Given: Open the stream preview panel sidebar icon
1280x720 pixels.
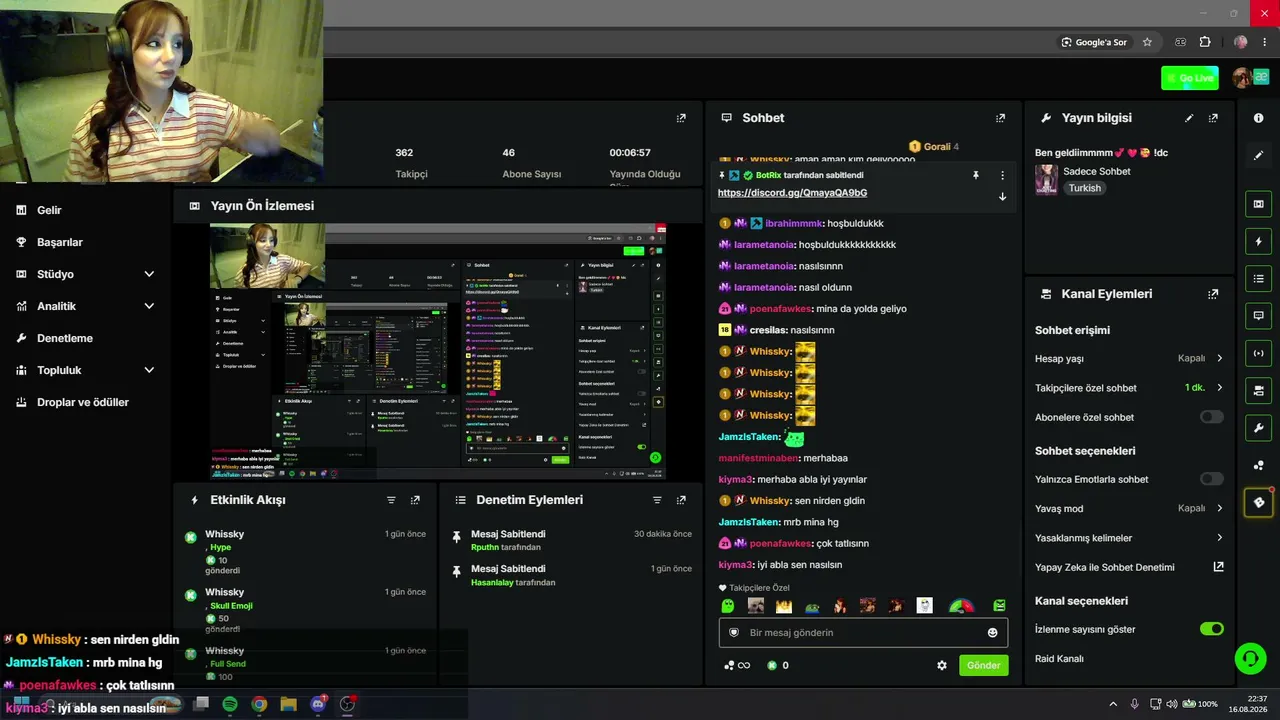Looking at the screenshot, I should pos(1258,204).
